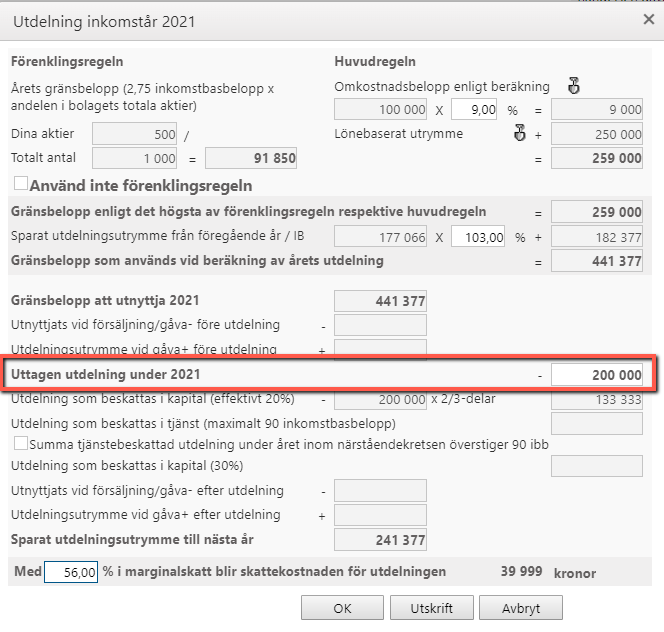This screenshot has width=664, height=632.
Task: Confirm the dialog with OK
Action: click(342, 608)
